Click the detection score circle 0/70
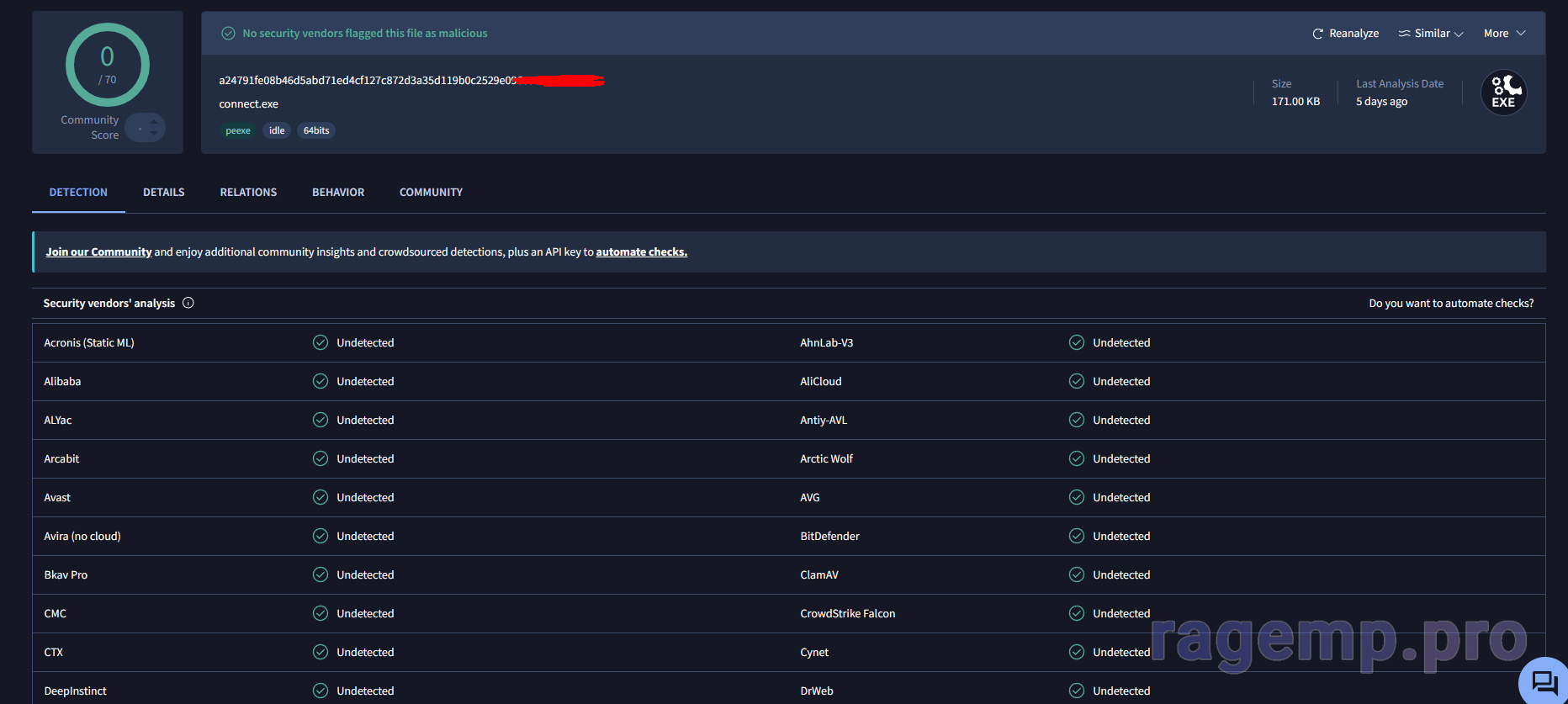Image resolution: width=1568 pixels, height=704 pixels. 108,65
